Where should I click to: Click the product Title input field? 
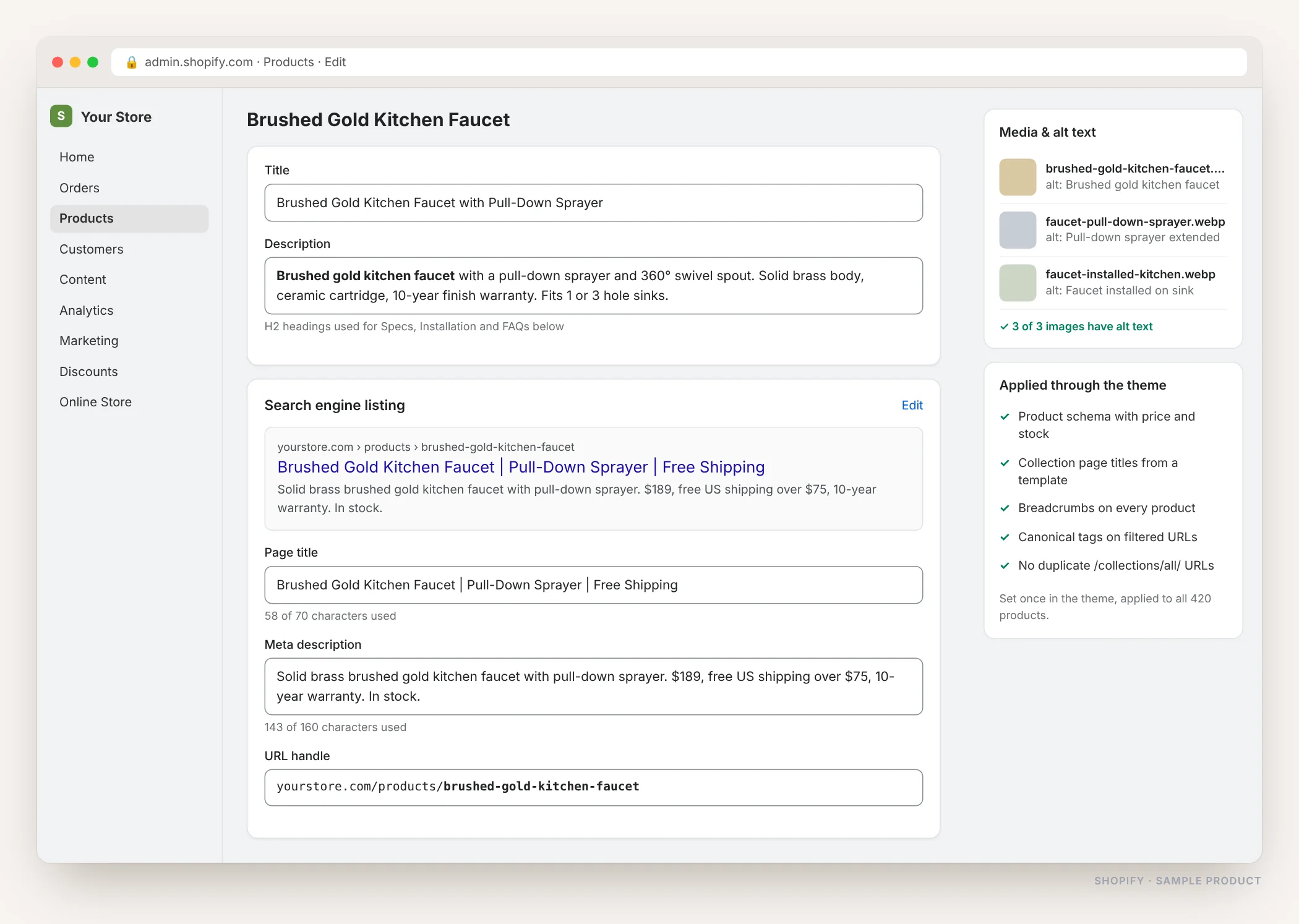(593, 203)
